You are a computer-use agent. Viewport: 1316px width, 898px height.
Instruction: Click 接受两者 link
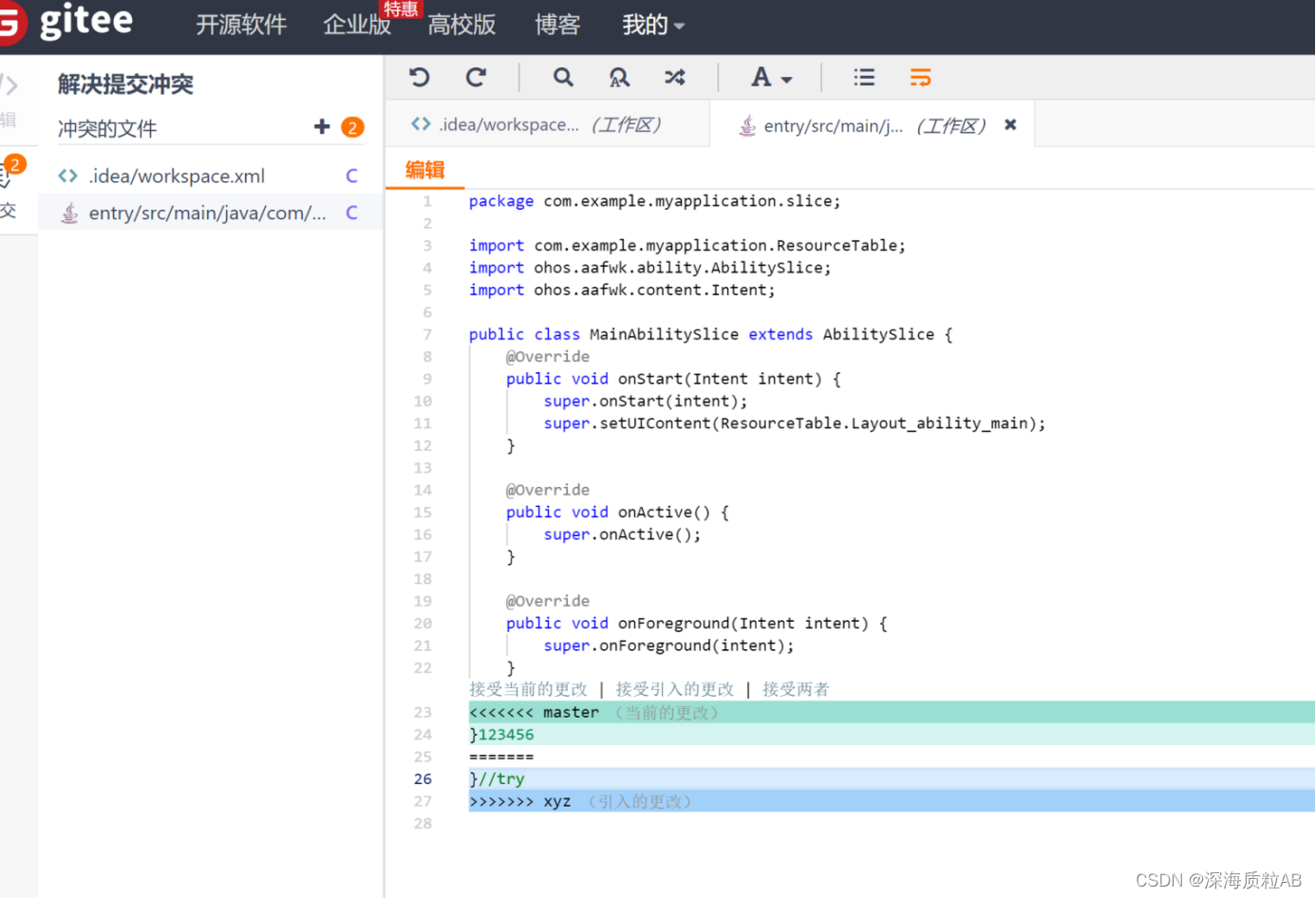coord(796,689)
